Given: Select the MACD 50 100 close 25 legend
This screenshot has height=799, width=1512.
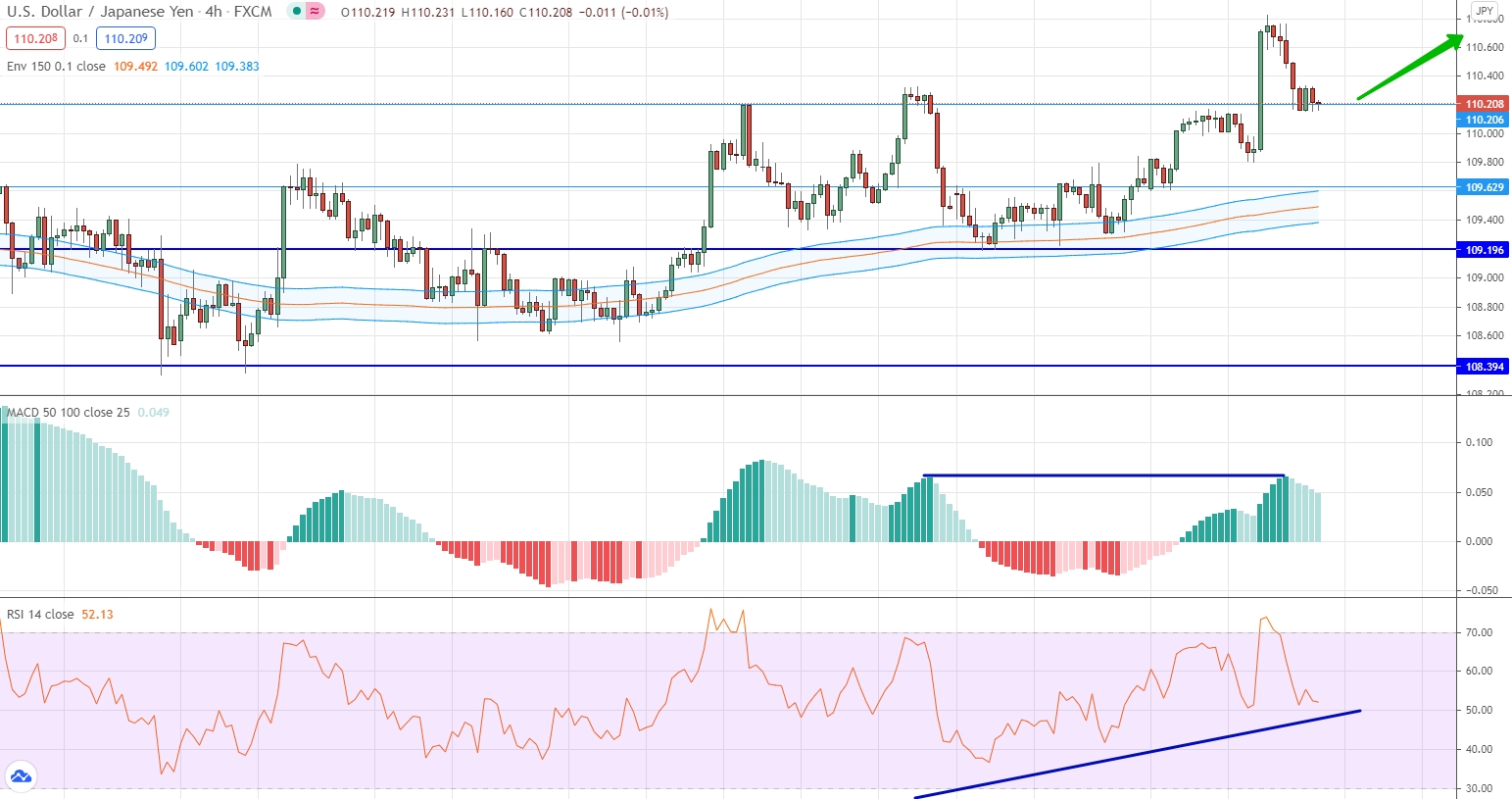Looking at the screenshot, I should (68, 413).
